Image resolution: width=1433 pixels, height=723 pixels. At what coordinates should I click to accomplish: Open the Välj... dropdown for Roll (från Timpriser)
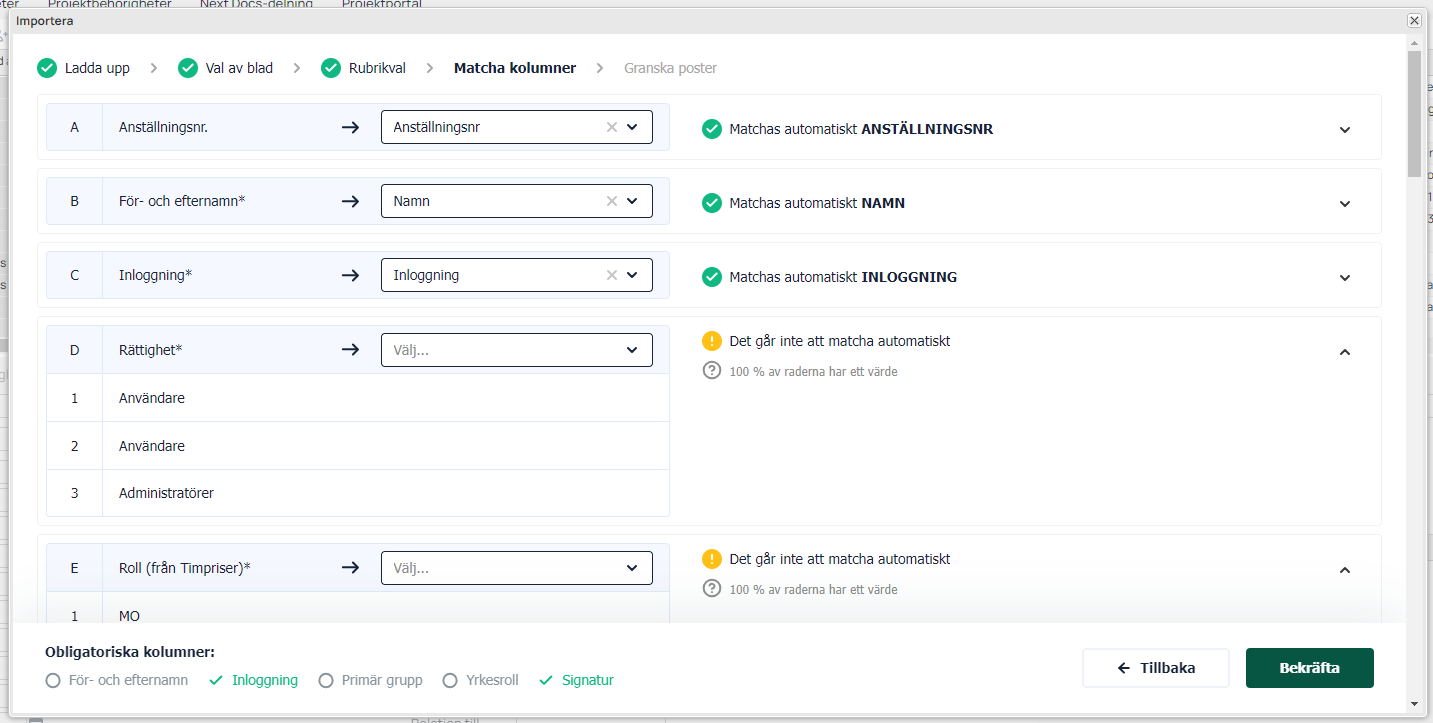pyautogui.click(x=516, y=568)
